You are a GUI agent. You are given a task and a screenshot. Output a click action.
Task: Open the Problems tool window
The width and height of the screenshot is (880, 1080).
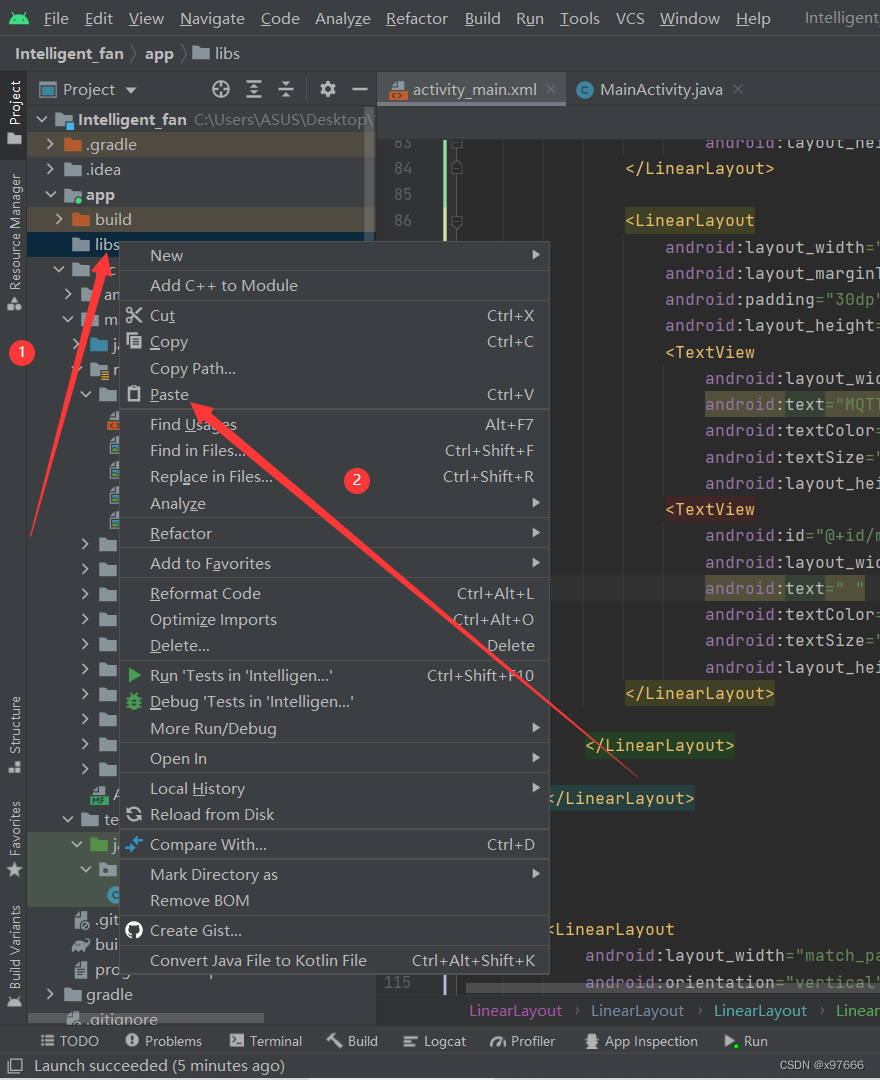(164, 1041)
